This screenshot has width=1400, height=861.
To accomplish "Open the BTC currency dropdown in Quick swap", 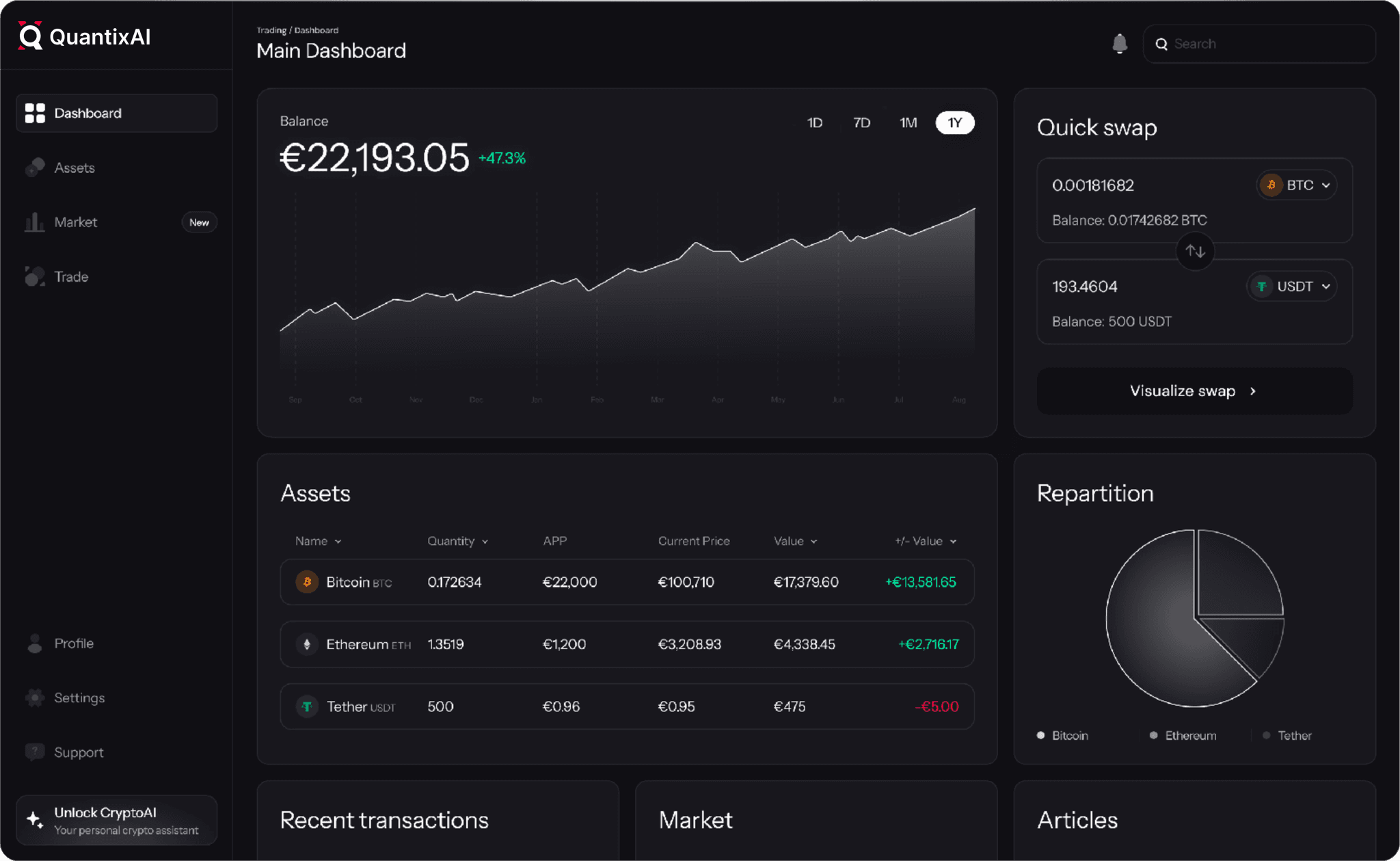I will [1295, 185].
